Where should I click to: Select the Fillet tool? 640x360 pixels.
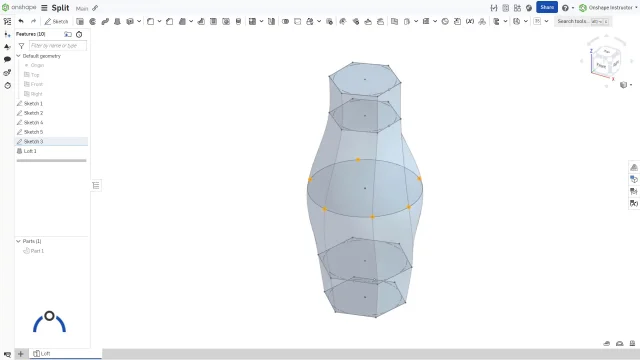pyautogui.click(x=151, y=21)
